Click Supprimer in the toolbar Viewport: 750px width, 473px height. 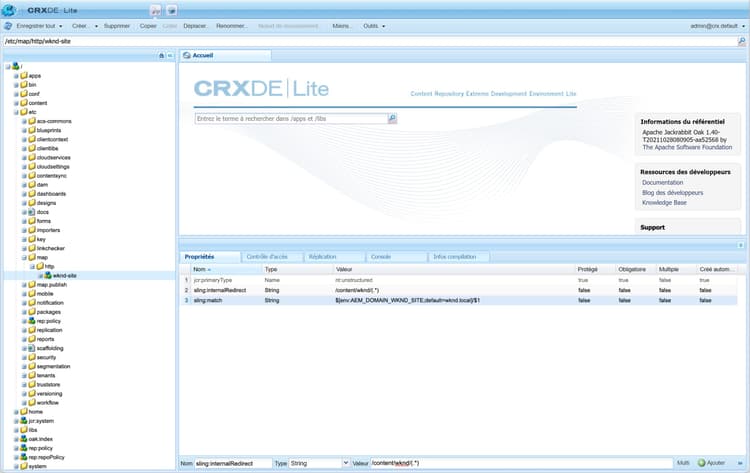point(117,26)
